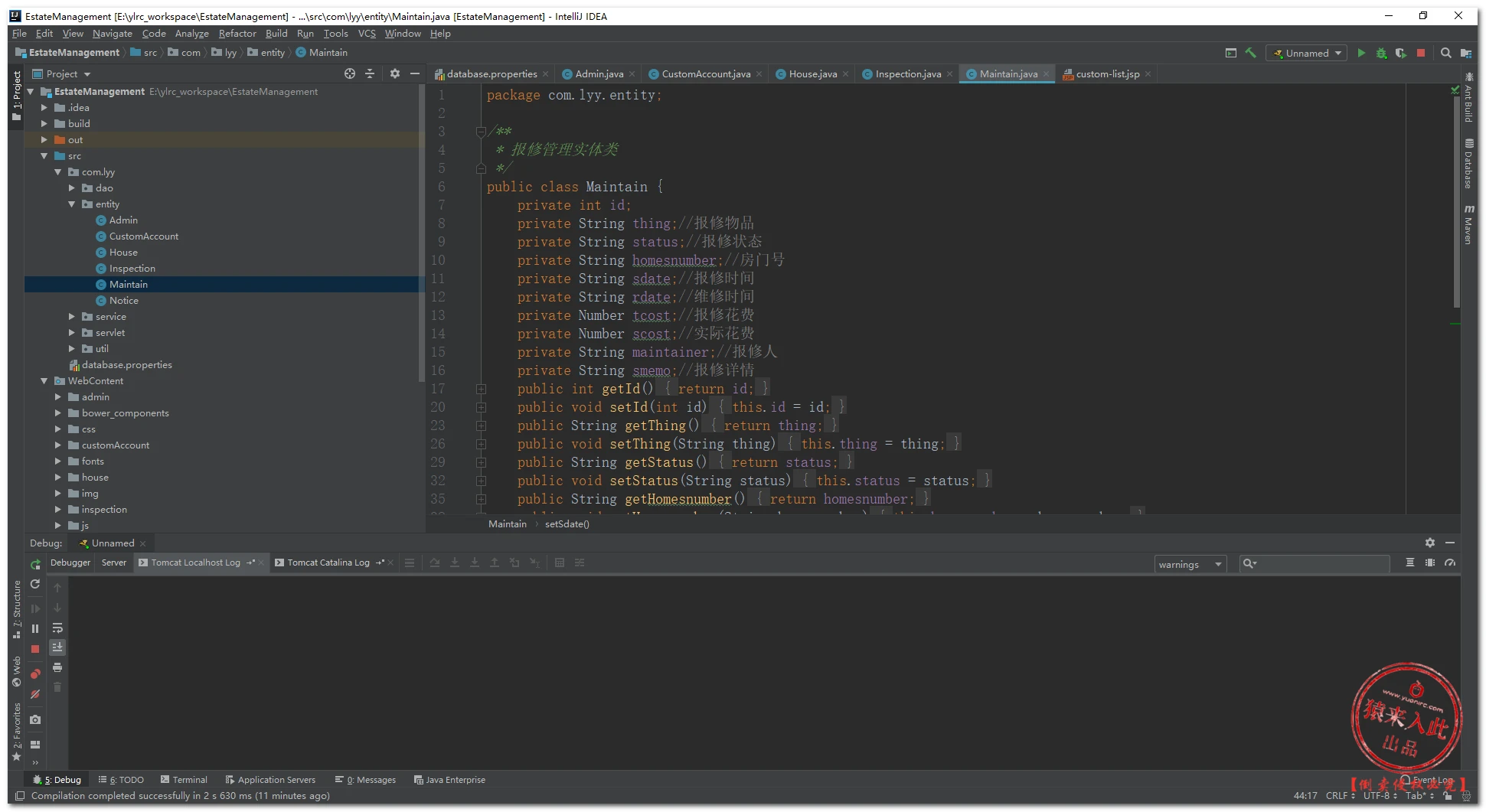This screenshot has height=812, width=1486.
Task: Open View Breakpoints double red circle icon
Action: [35, 674]
